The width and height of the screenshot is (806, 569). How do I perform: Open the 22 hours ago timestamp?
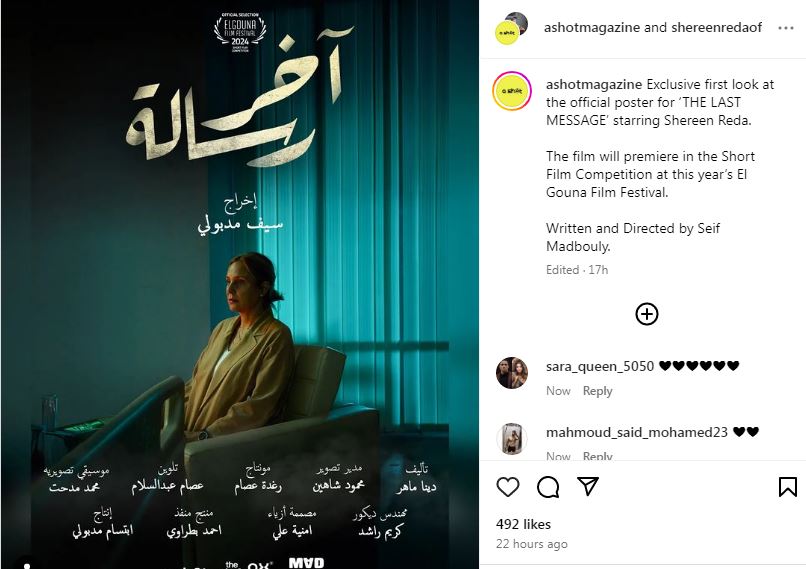tap(532, 544)
